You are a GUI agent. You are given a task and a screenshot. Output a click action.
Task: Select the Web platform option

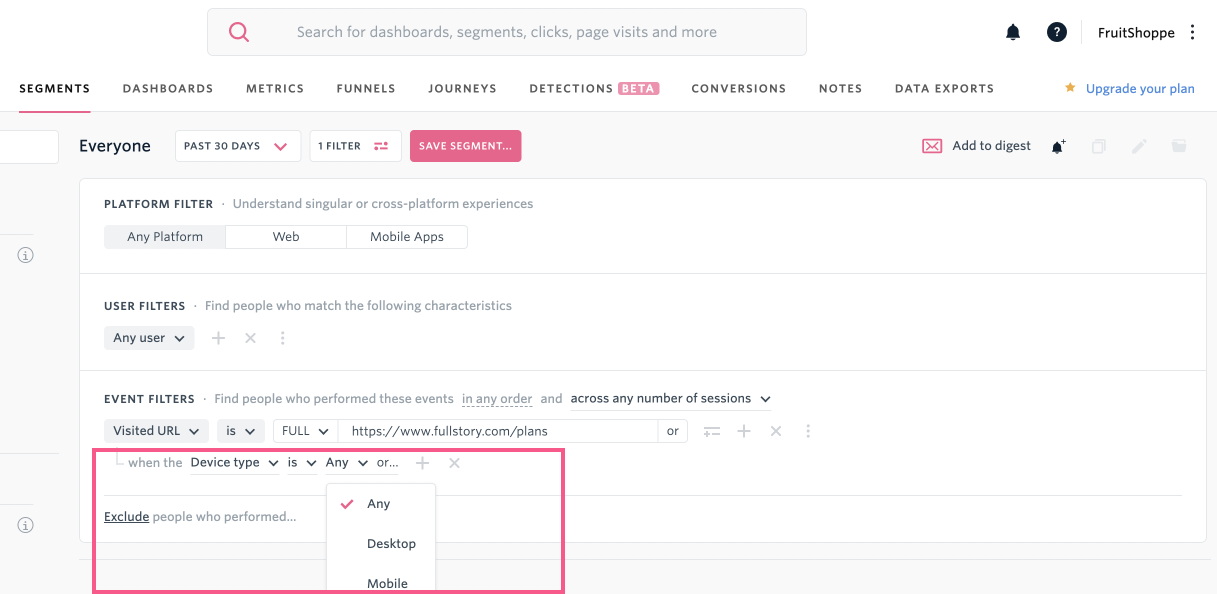[x=286, y=237]
